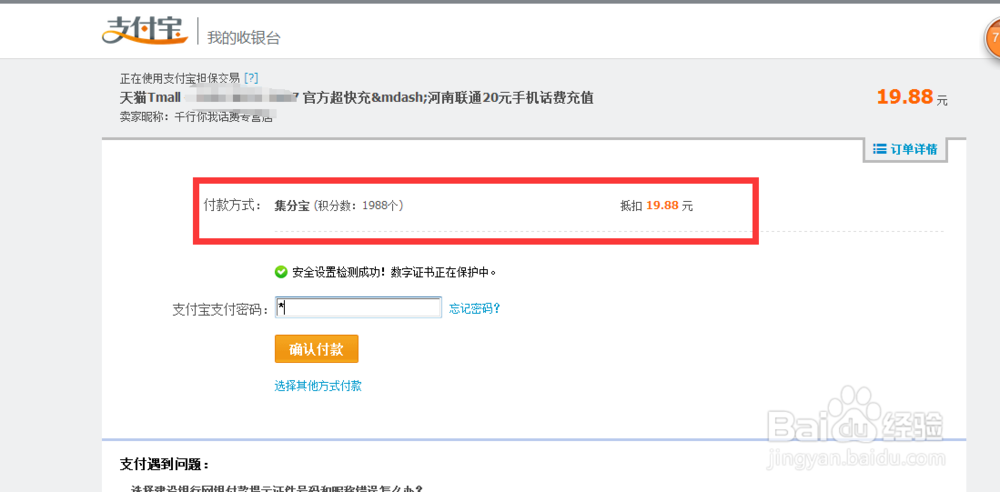Screen dimensions: 1000x492
Task: Click the 安全设置检测成功 status message
Action: [394, 272]
